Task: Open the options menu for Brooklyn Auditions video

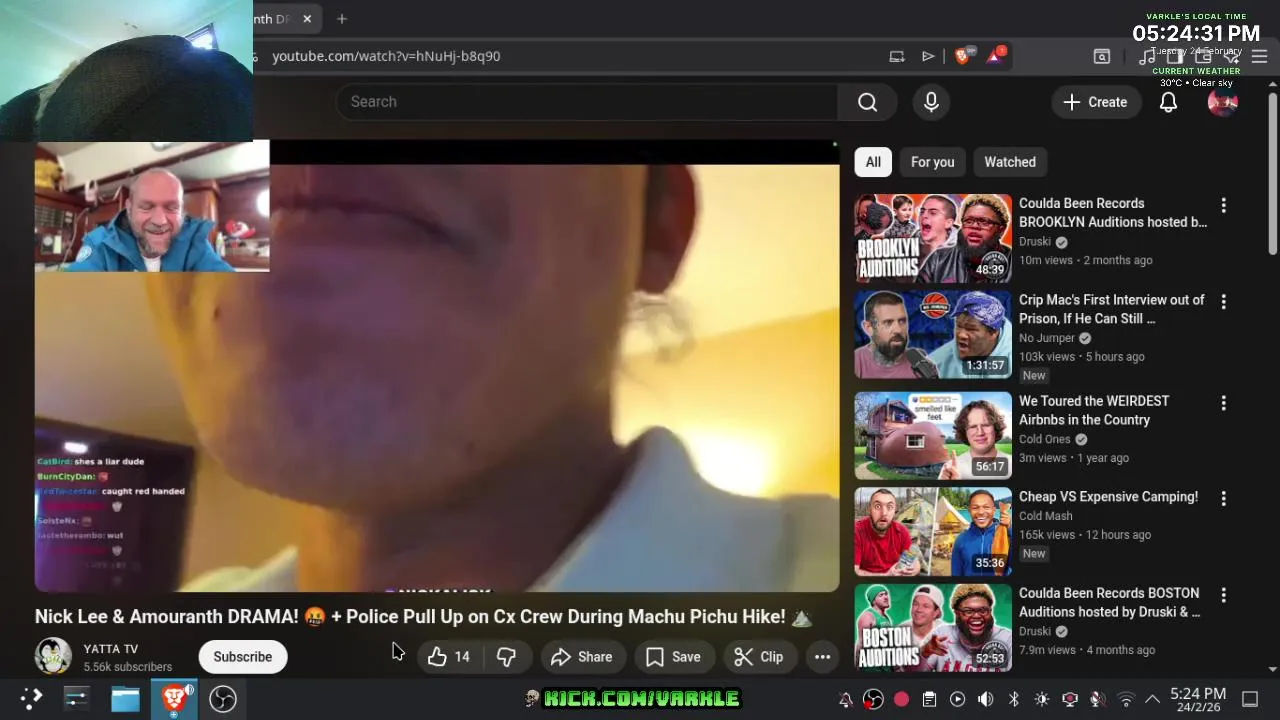Action: [1223, 205]
